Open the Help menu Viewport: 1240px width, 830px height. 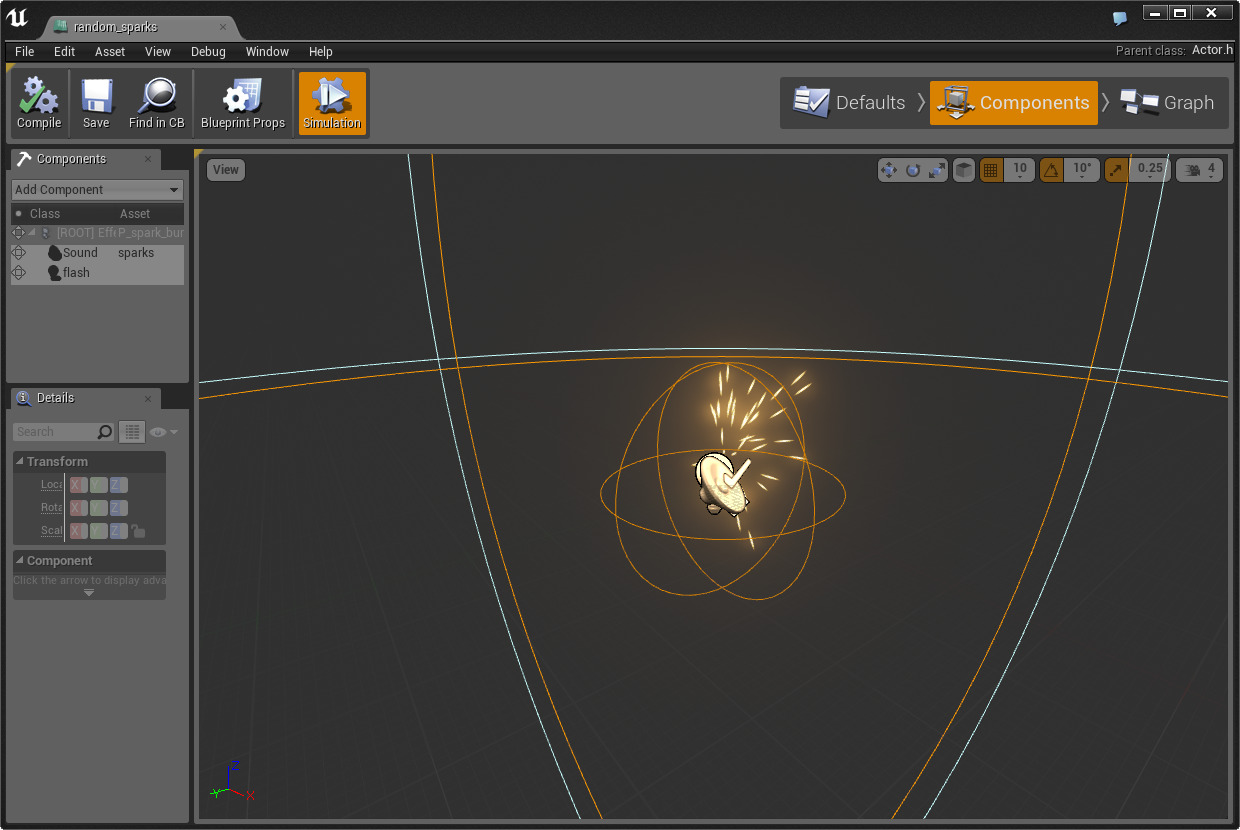tap(320, 52)
